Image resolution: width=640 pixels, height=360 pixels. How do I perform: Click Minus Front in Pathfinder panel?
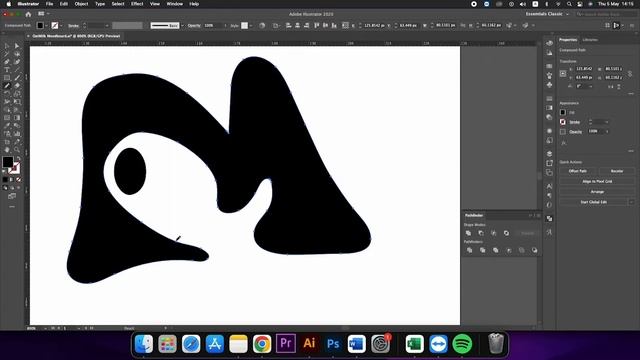pyautogui.click(x=481, y=233)
